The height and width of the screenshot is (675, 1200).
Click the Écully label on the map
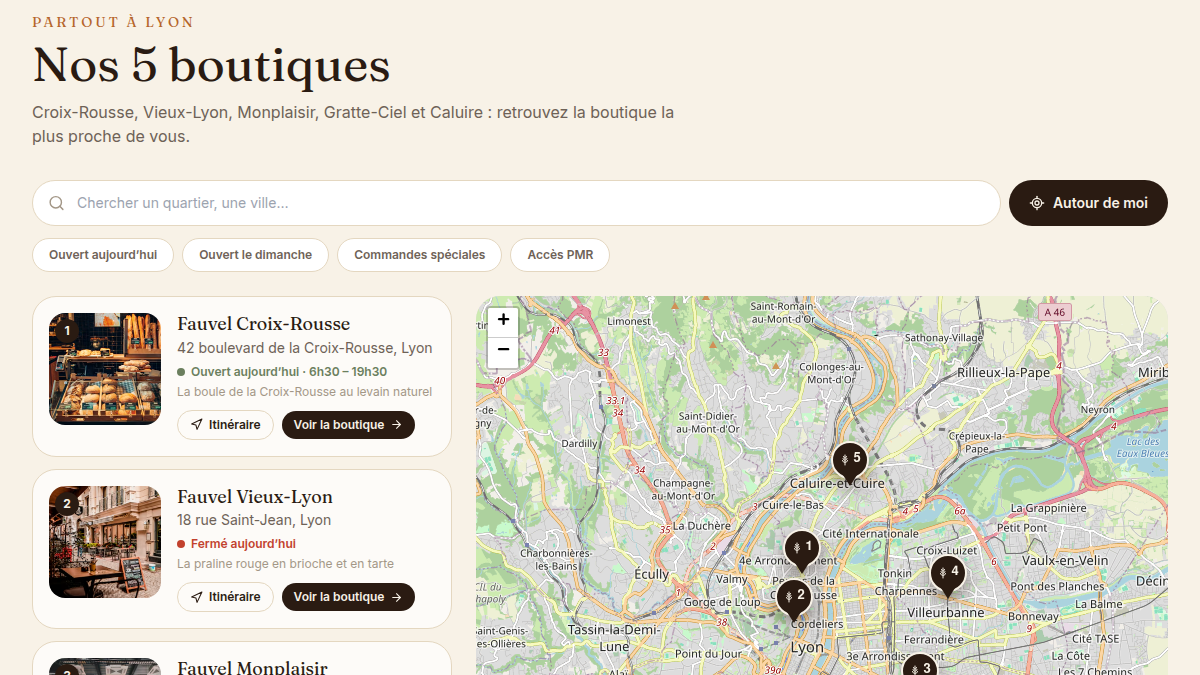pyautogui.click(x=652, y=574)
